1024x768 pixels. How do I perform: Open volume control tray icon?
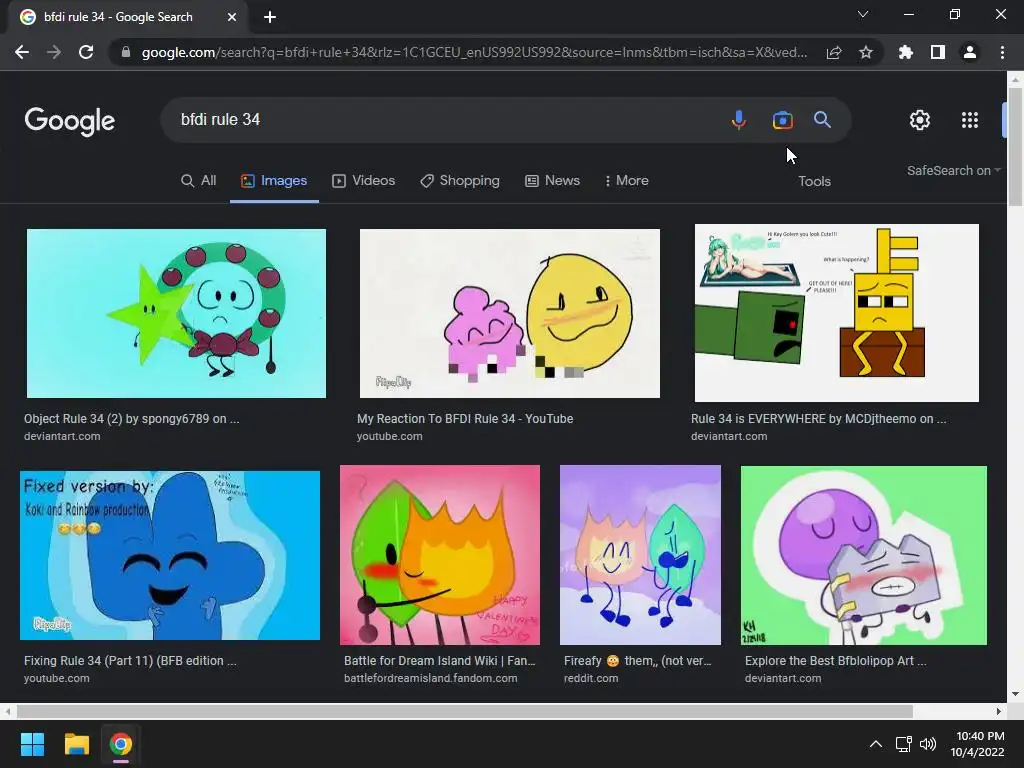coord(927,744)
